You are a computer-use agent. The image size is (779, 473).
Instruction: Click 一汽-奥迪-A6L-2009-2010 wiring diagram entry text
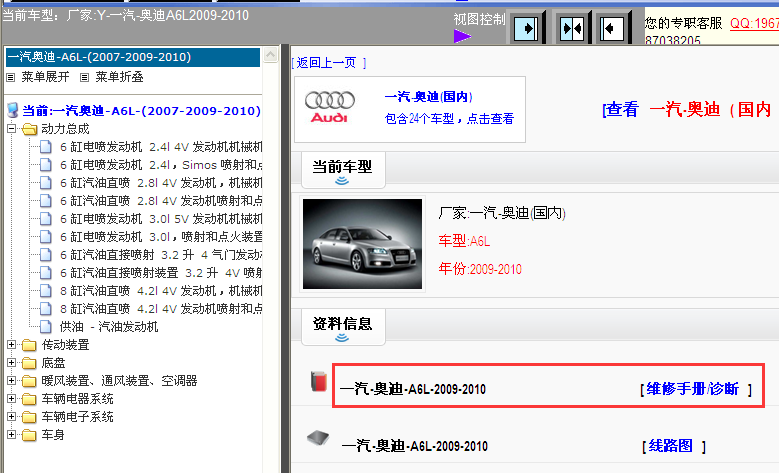click(x=415, y=446)
